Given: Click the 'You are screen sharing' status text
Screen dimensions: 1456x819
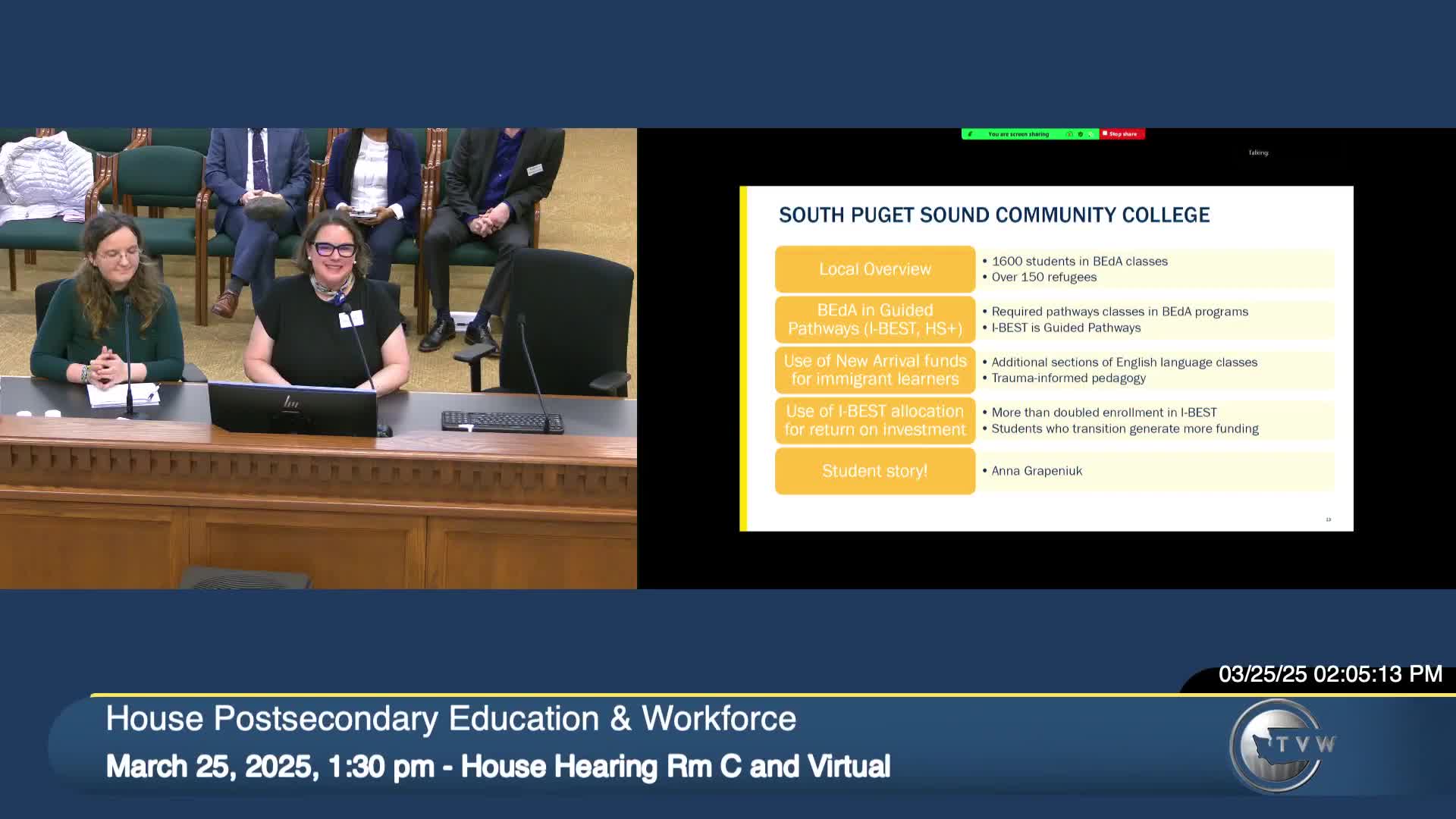Looking at the screenshot, I should [x=1018, y=134].
